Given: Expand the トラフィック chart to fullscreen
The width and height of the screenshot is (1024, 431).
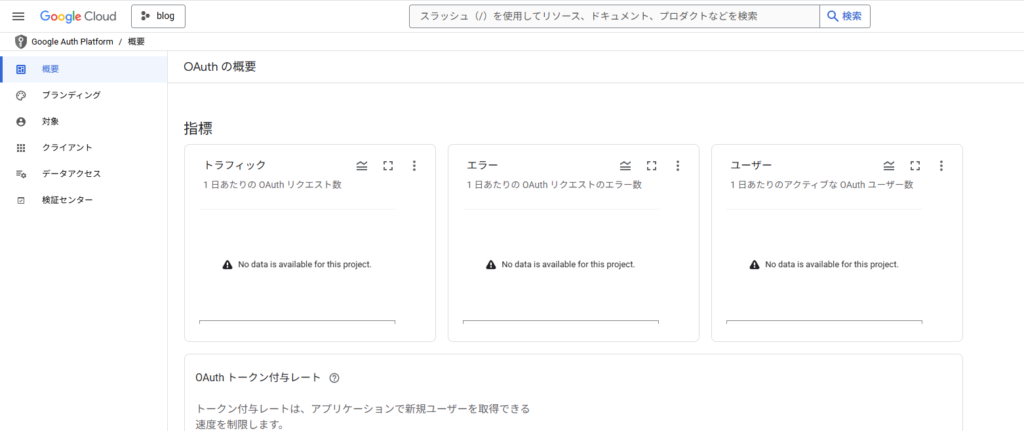Looking at the screenshot, I should (x=388, y=166).
